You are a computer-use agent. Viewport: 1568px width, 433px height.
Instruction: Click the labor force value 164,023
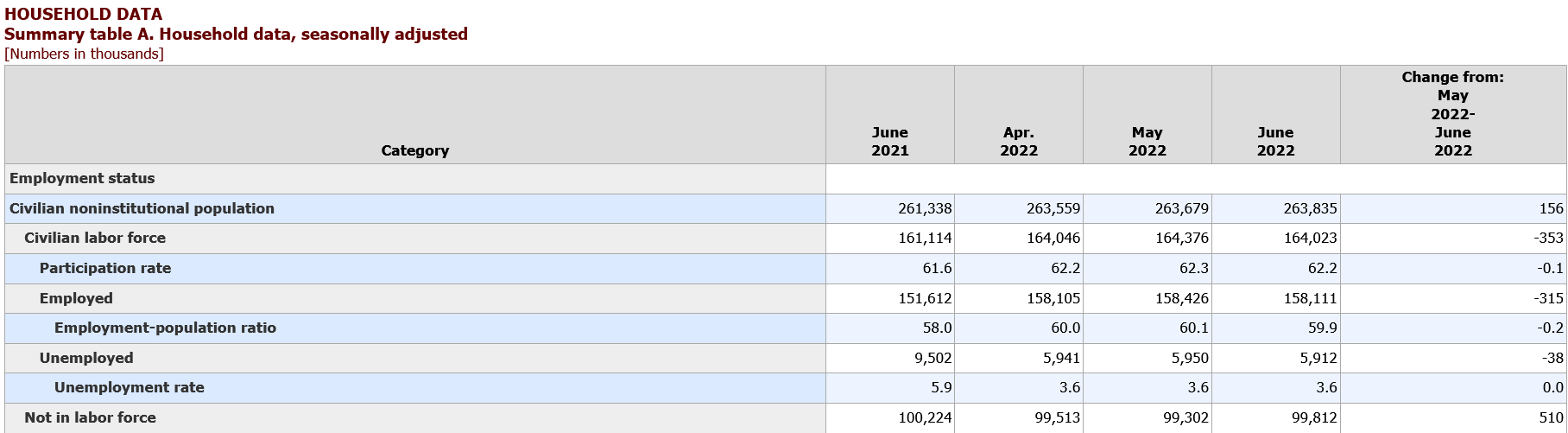(1311, 238)
